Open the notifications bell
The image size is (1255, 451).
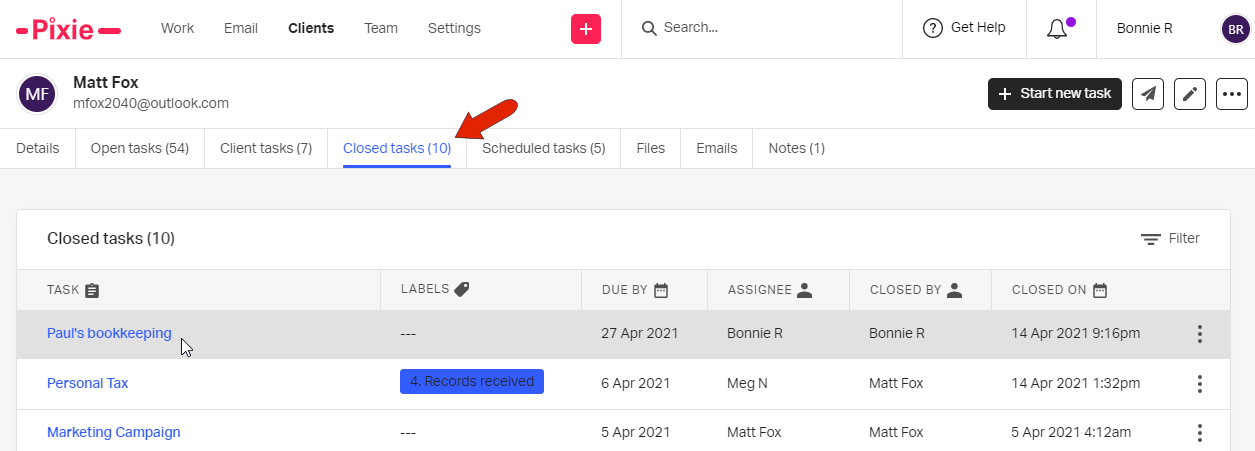pos(1057,29)
